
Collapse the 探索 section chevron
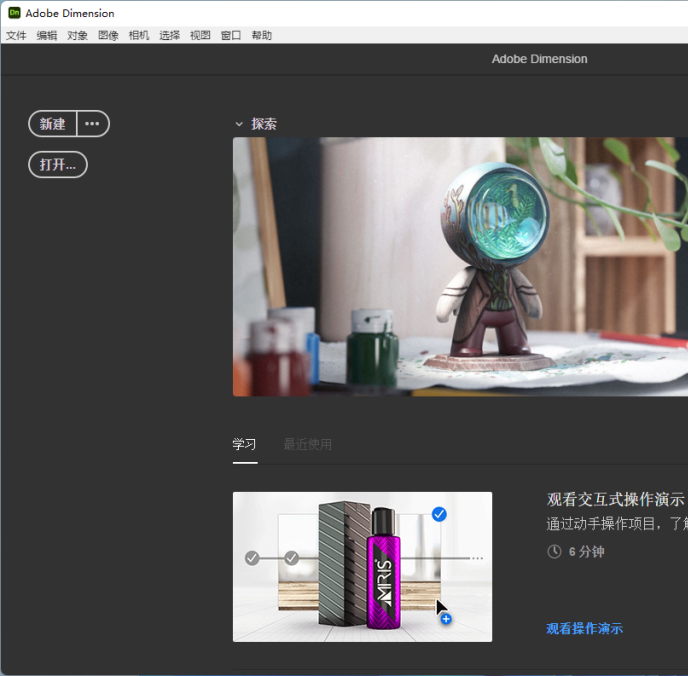tap(239, 124)
